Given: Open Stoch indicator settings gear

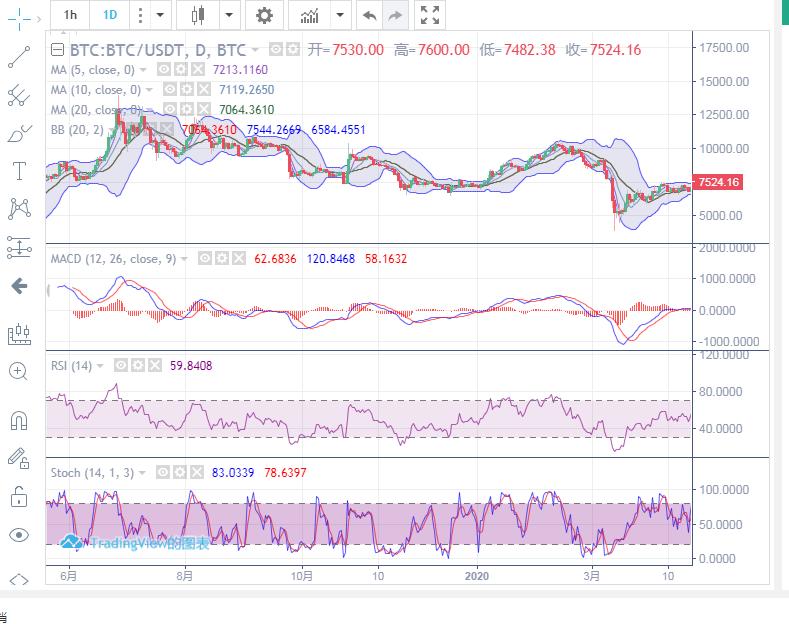Looking at the screenshot, I should [x=181, y=472].
